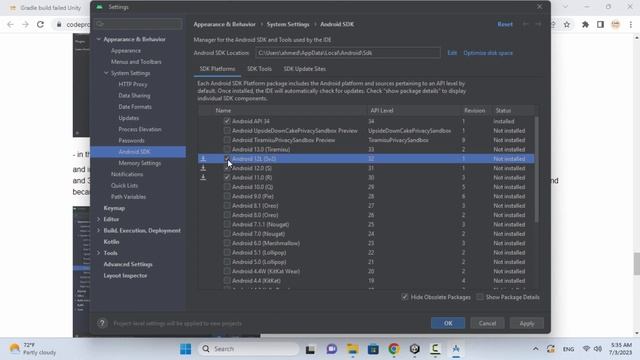Open the Task View taskbar icon
640x360 pixels.
click(x=310, y=349)
